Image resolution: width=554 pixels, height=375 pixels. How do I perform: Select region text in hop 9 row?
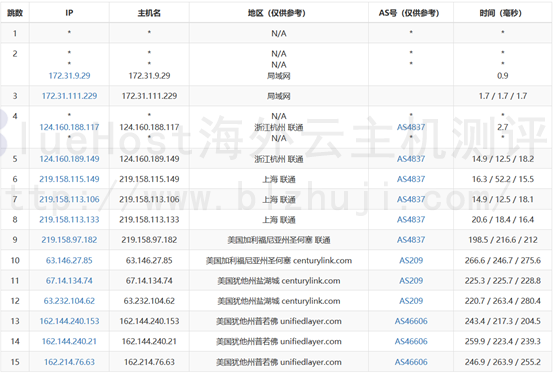click(x=279, y=240)
